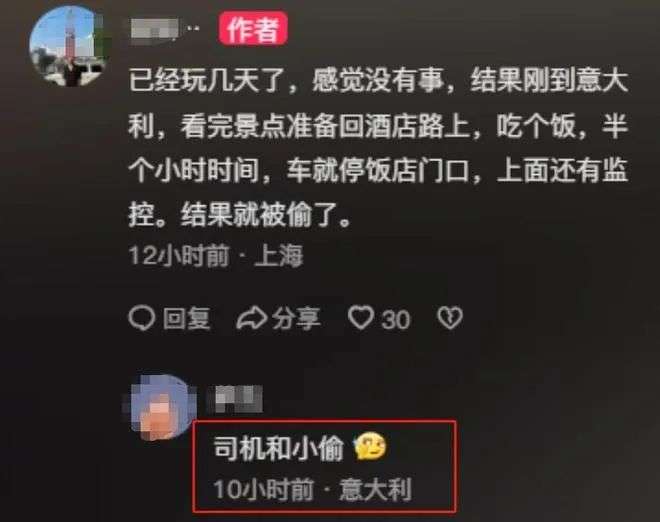Dislike using the broken heart icon

(x=450, y=318)
